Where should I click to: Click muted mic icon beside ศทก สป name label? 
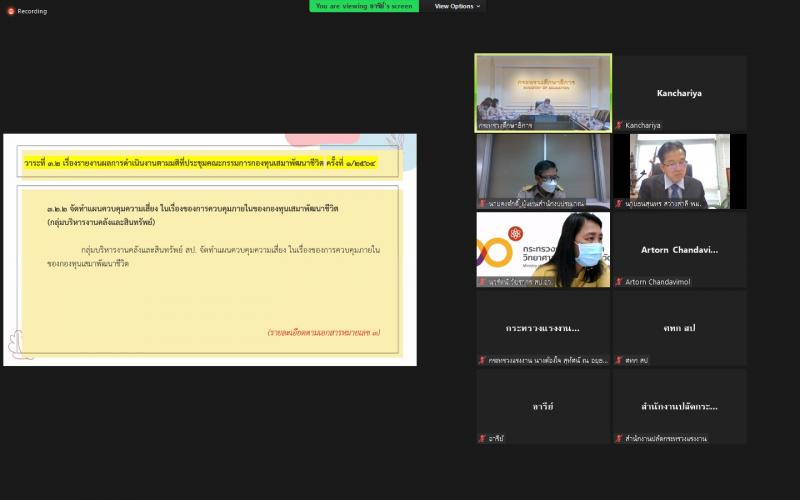[x=619, y=360]
